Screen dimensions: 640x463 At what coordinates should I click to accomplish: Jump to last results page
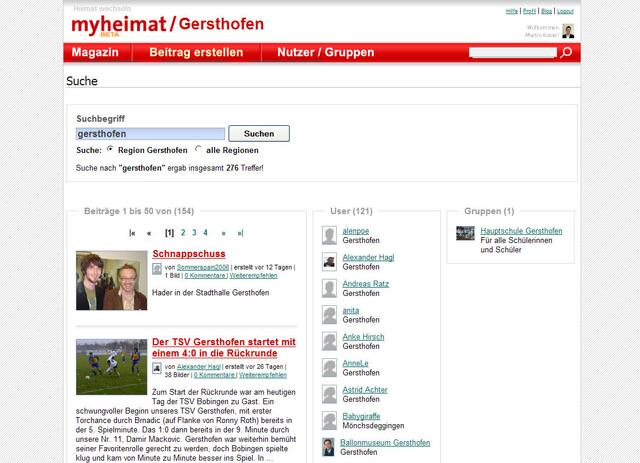tap(240, 233)
